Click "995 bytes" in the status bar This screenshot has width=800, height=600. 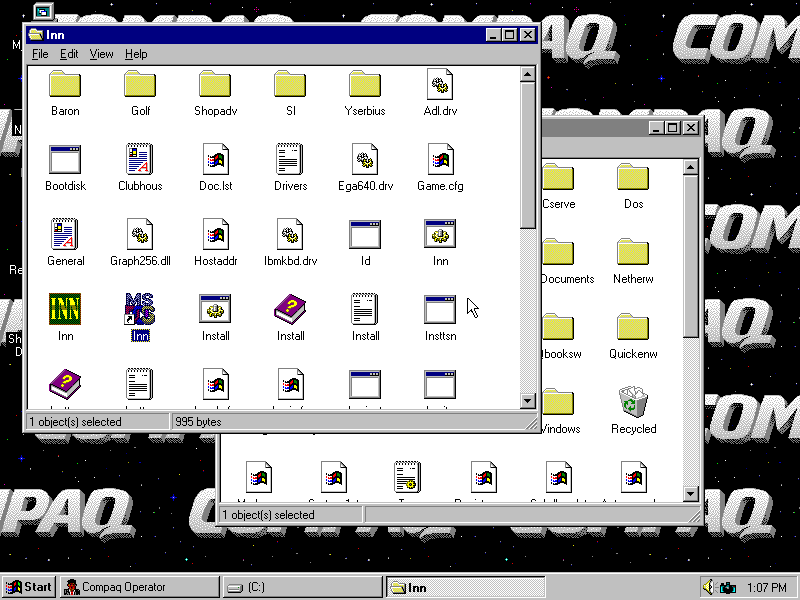pos(198,422)
